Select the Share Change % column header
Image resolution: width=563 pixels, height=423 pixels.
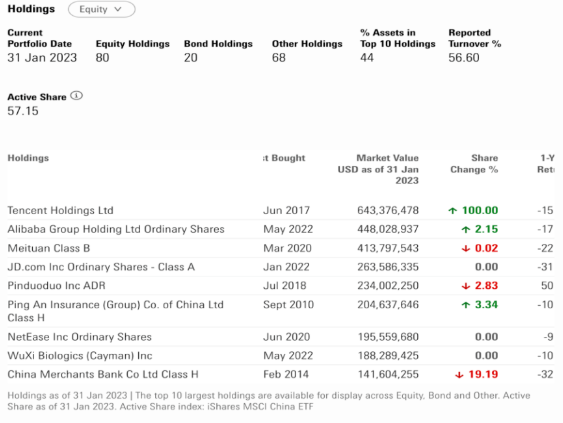(474, 164)
